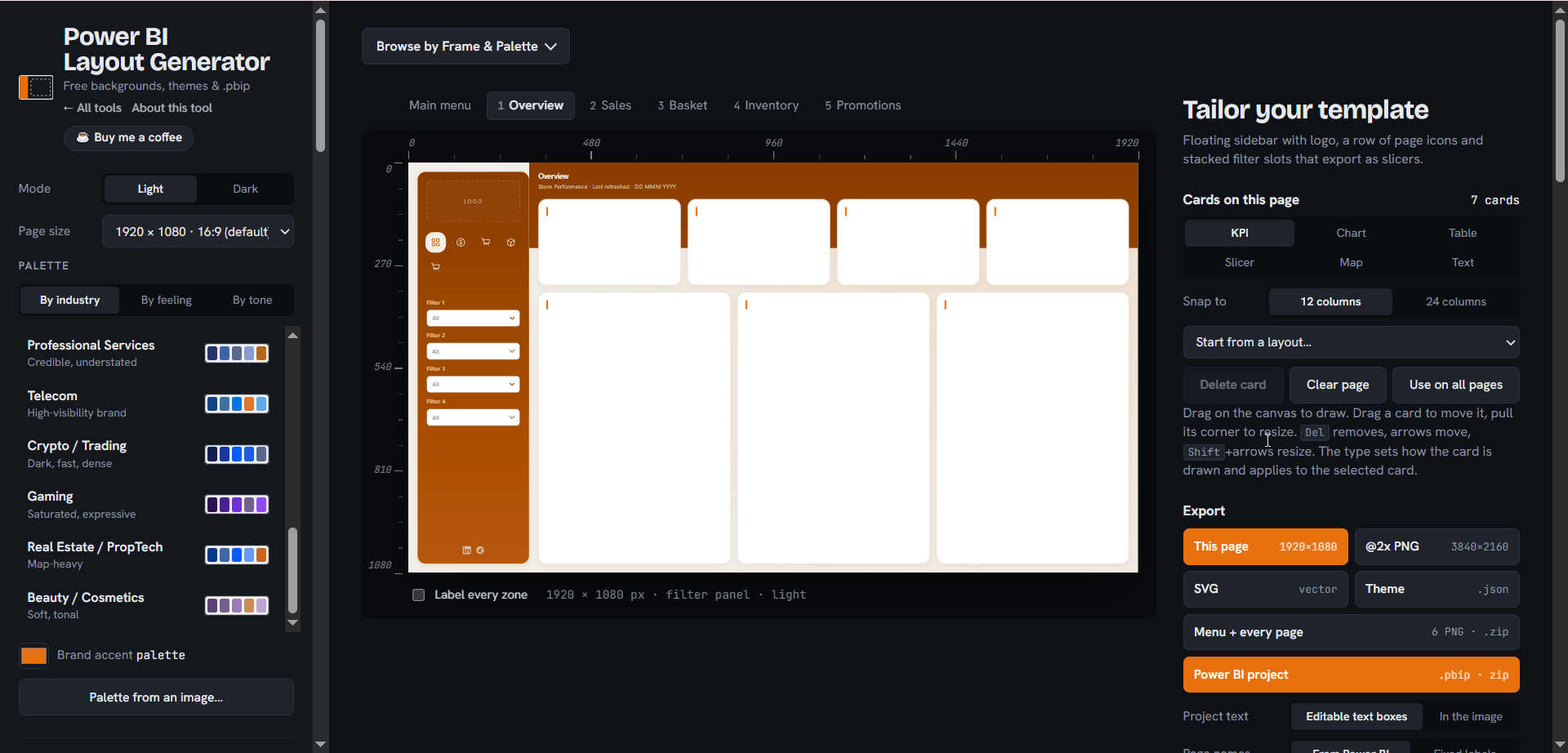Click the Power BI Layout Generator logo icon
The width and height of the screenshot is (1568, 753).
click(x=36, y=87)
